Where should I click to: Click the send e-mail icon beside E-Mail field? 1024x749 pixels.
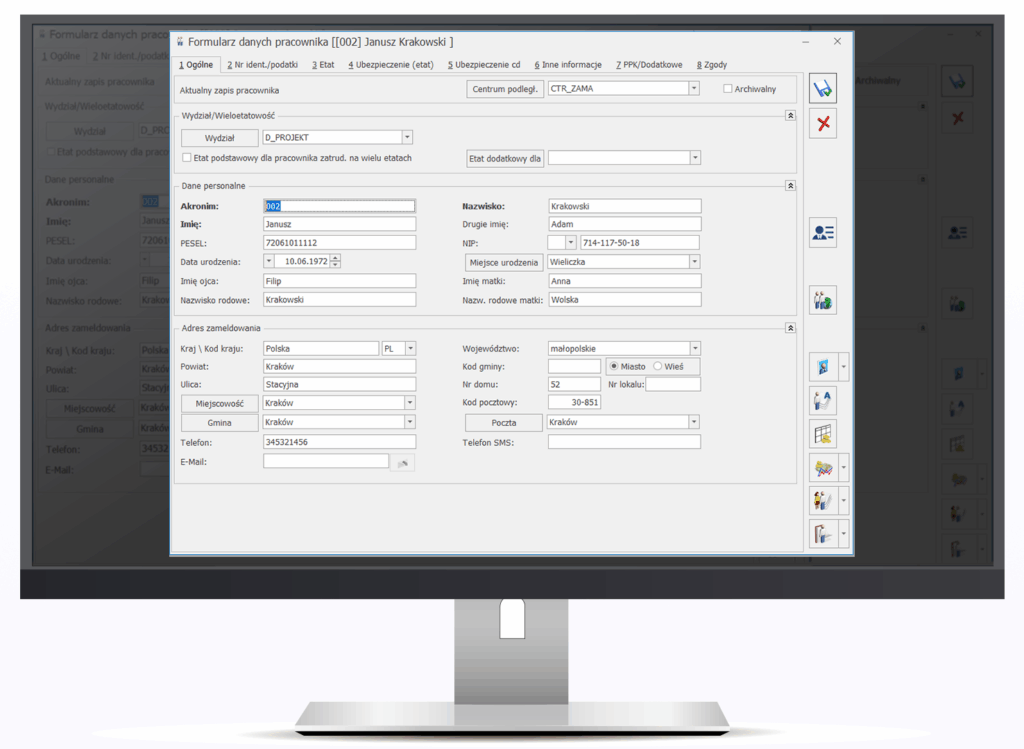[x=403, y=462]
